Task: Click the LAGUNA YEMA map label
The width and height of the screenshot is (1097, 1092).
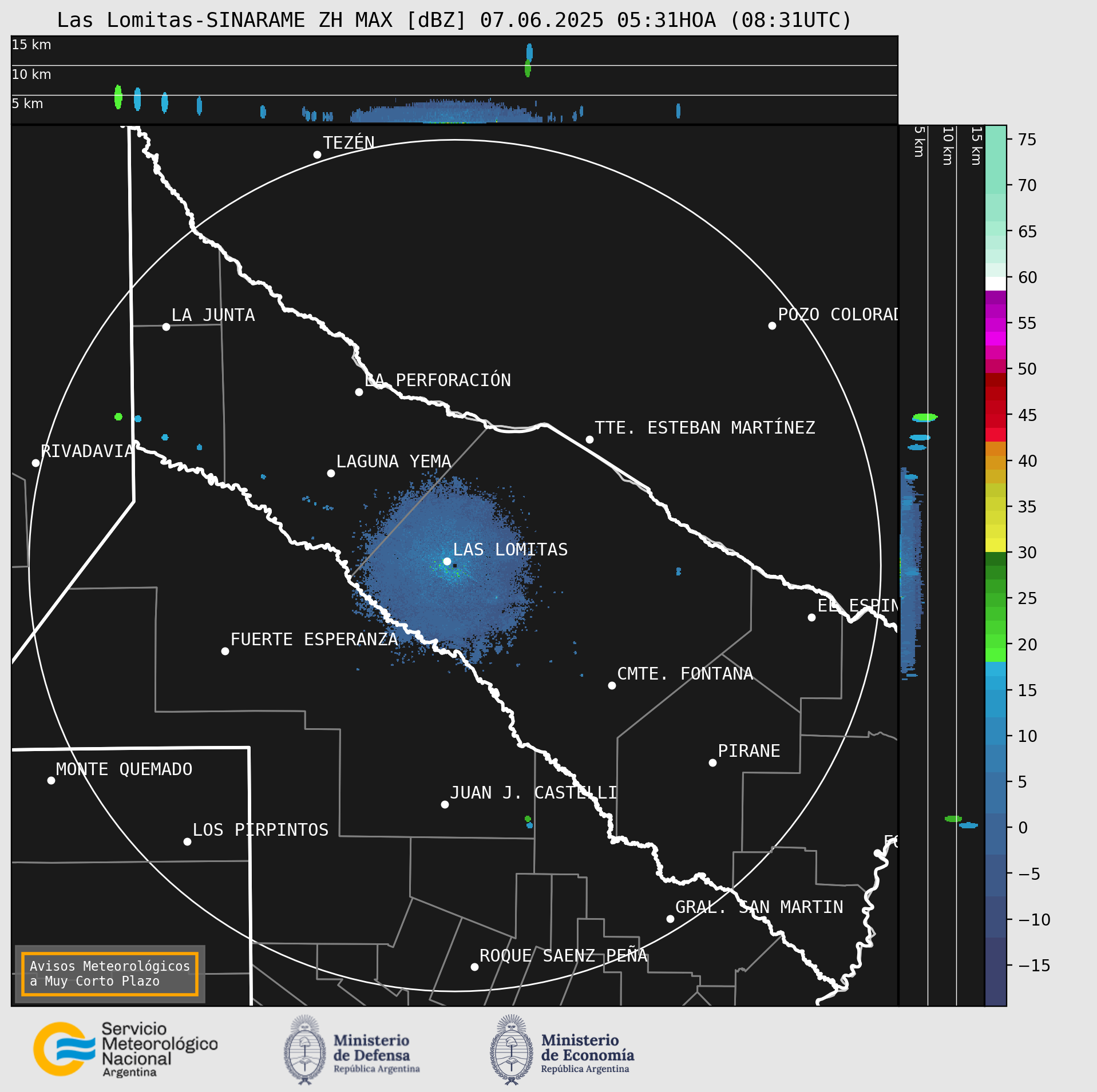Action: click(x=394, y=462)
